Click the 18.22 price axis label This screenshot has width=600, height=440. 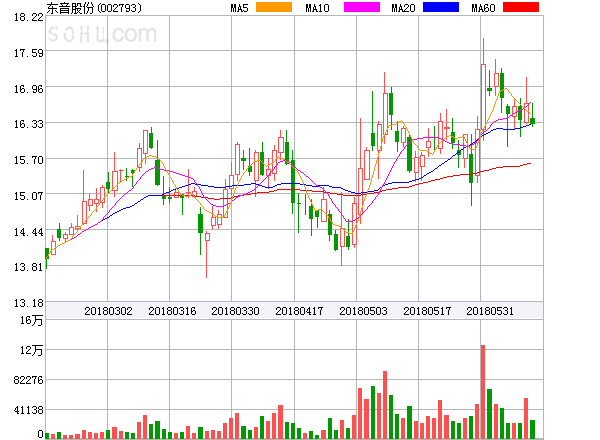click(x=29, y=17)
